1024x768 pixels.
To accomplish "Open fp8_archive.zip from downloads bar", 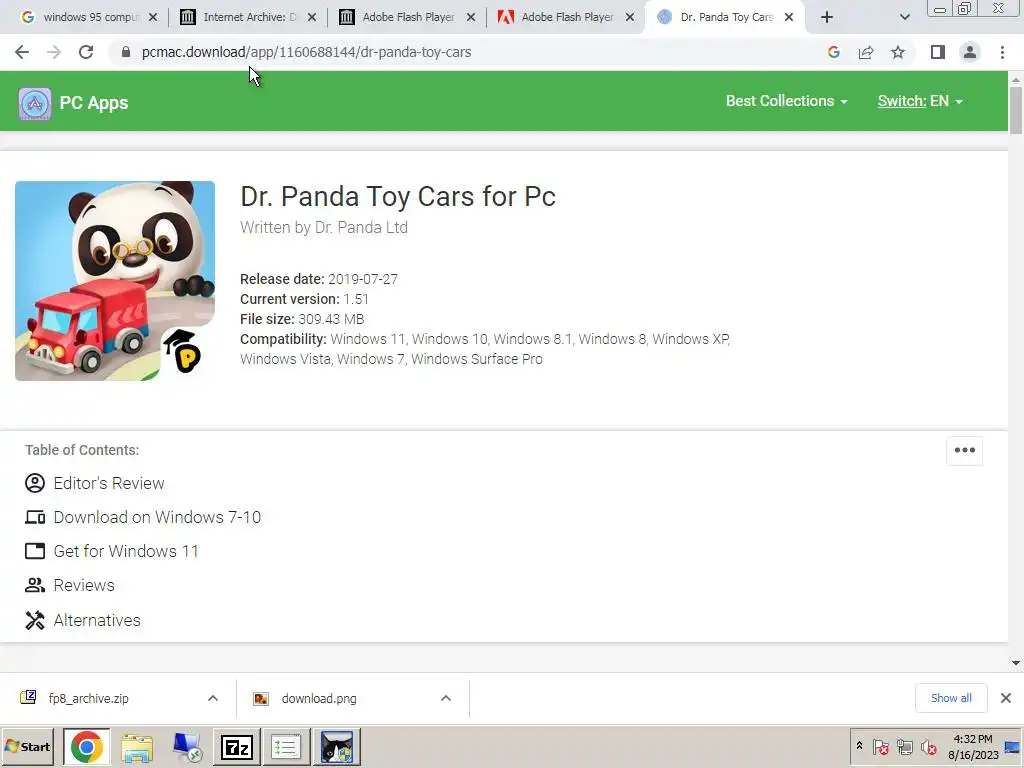I will point(88,698).
